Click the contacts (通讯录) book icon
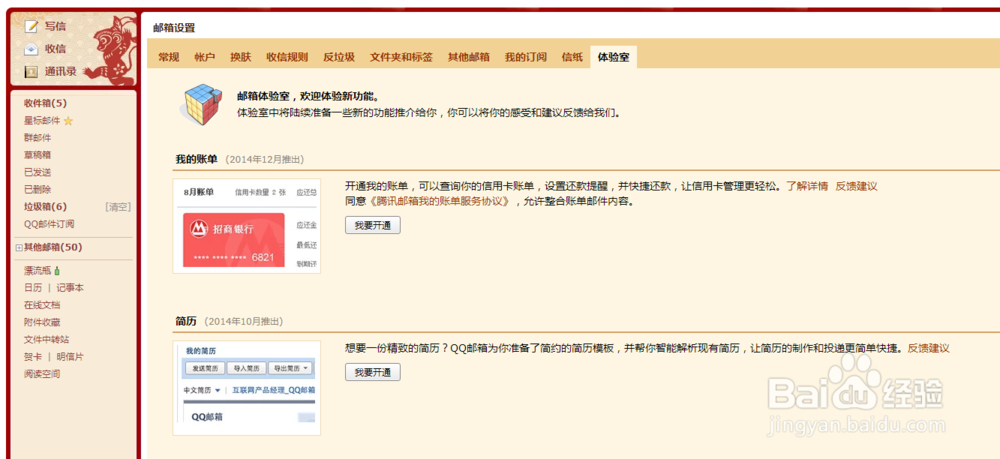 coord(31,72)
